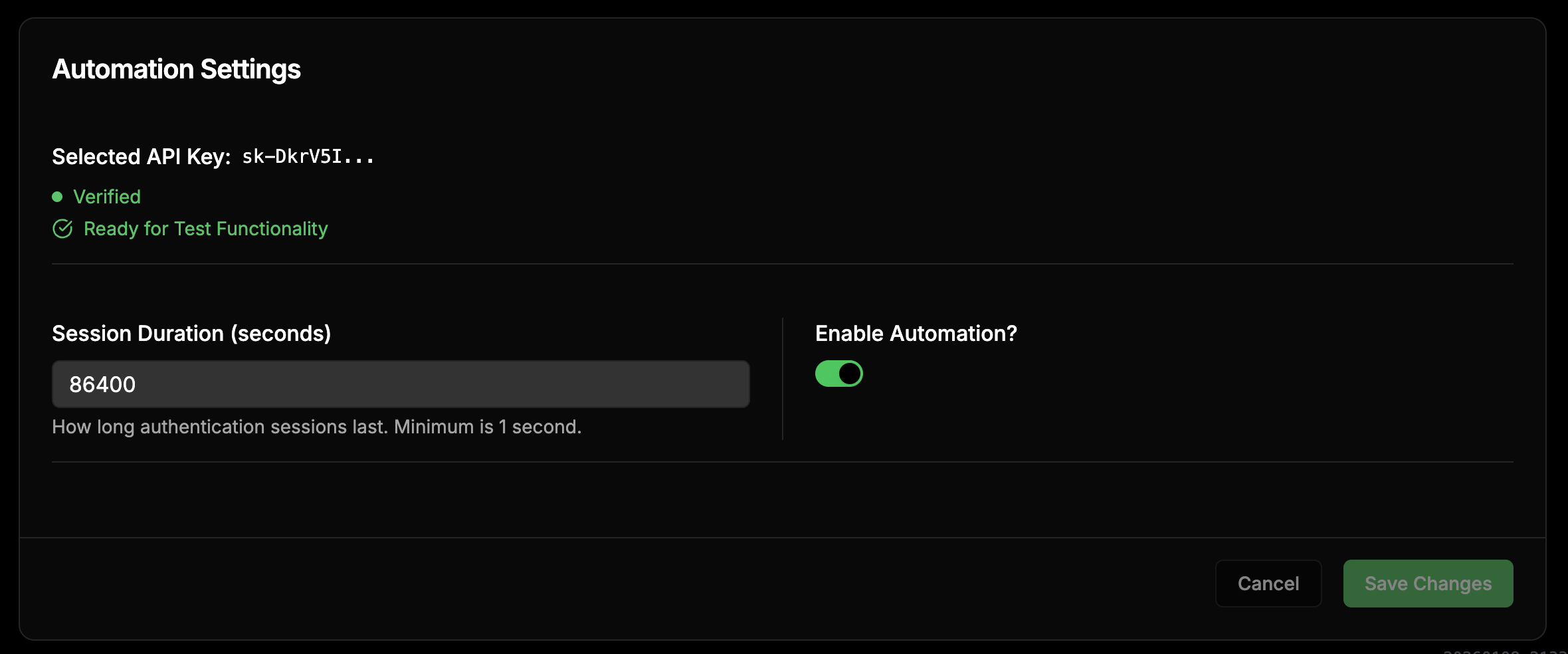Click inside the Session Duration field showing 86400

click(x=399, y=384)
